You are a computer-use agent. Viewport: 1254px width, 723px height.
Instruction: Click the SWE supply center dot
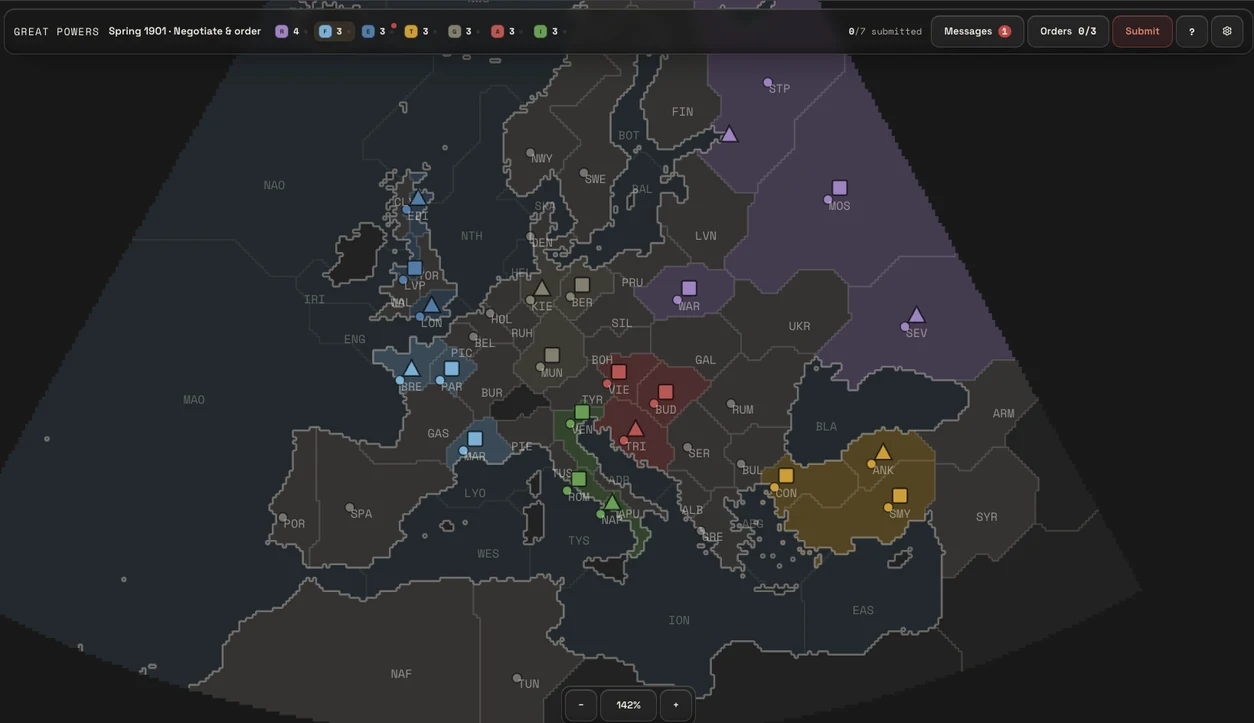coord(584,173)
